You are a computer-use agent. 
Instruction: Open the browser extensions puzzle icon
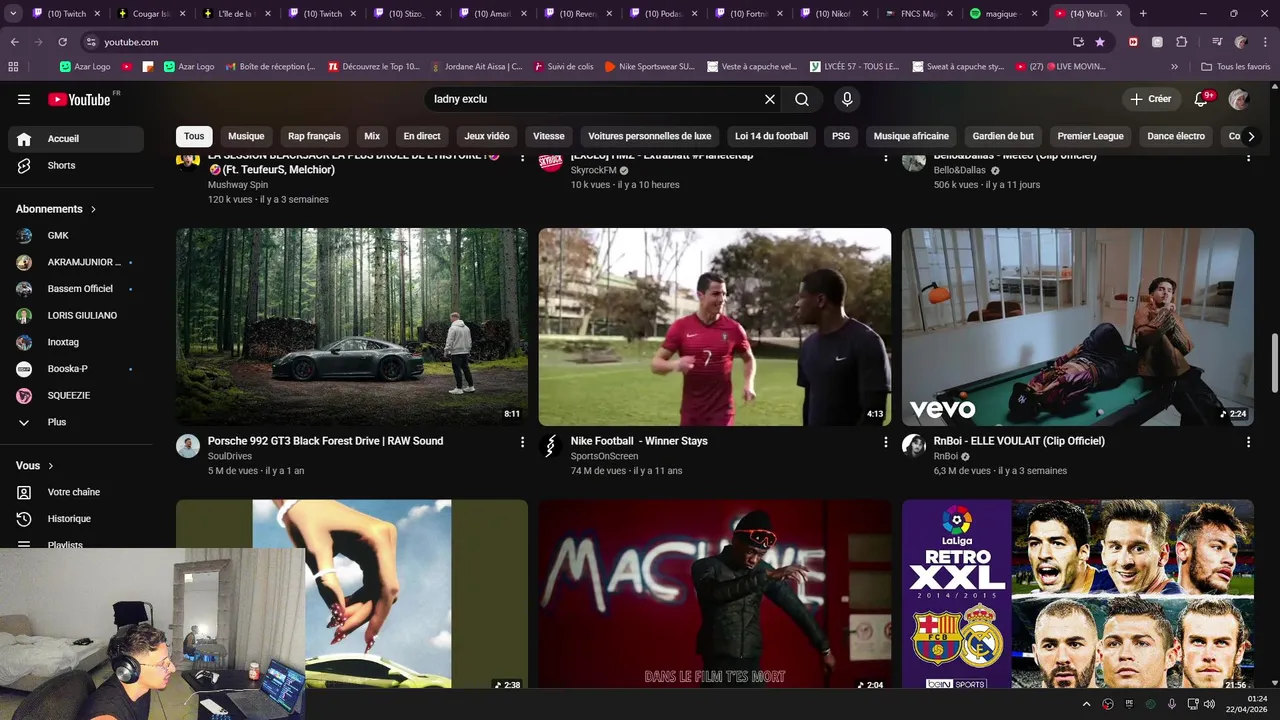click(x=1182, y=42)
